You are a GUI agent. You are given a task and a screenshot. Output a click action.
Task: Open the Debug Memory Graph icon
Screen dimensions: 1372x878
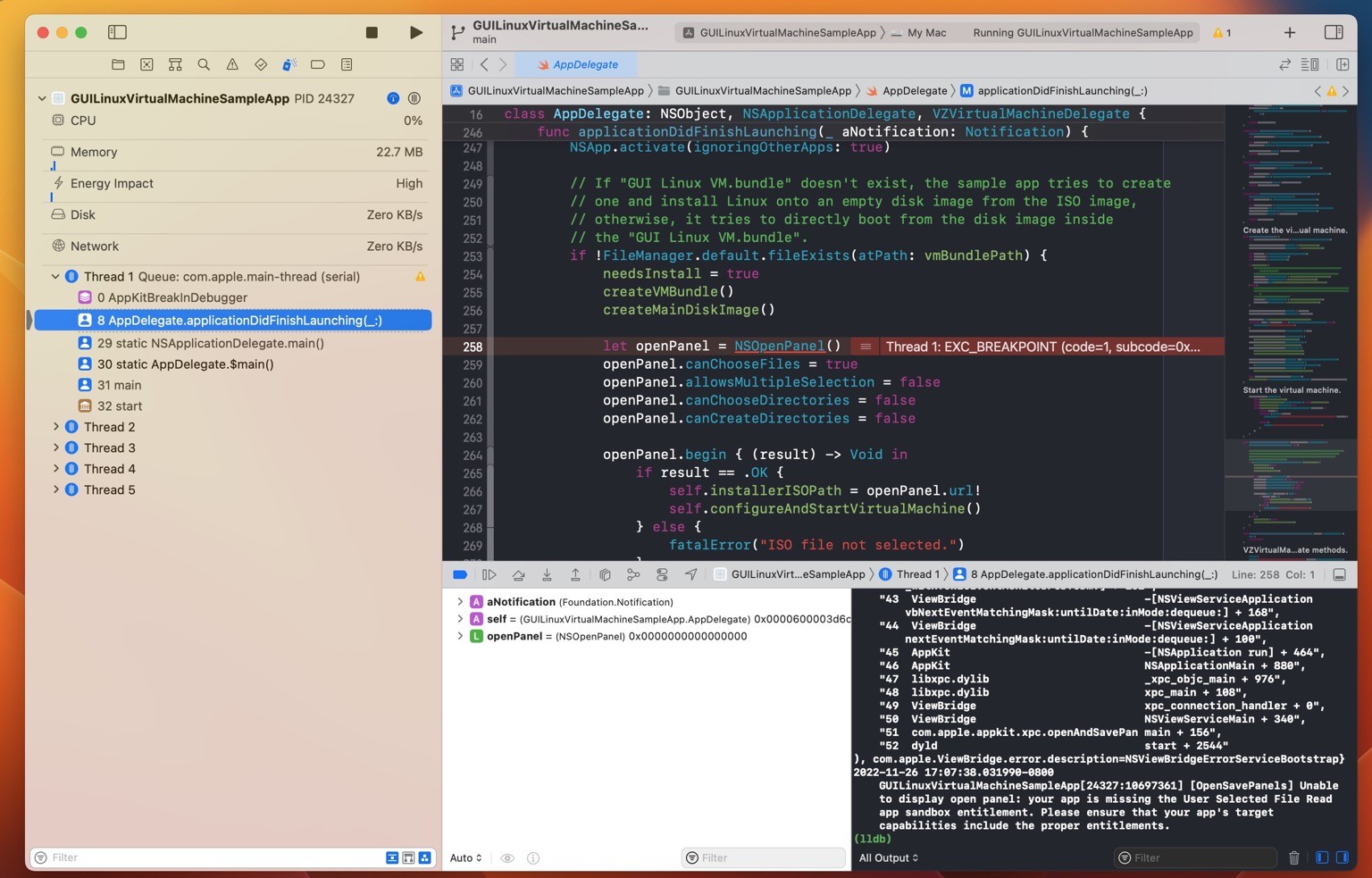point(633,574)
